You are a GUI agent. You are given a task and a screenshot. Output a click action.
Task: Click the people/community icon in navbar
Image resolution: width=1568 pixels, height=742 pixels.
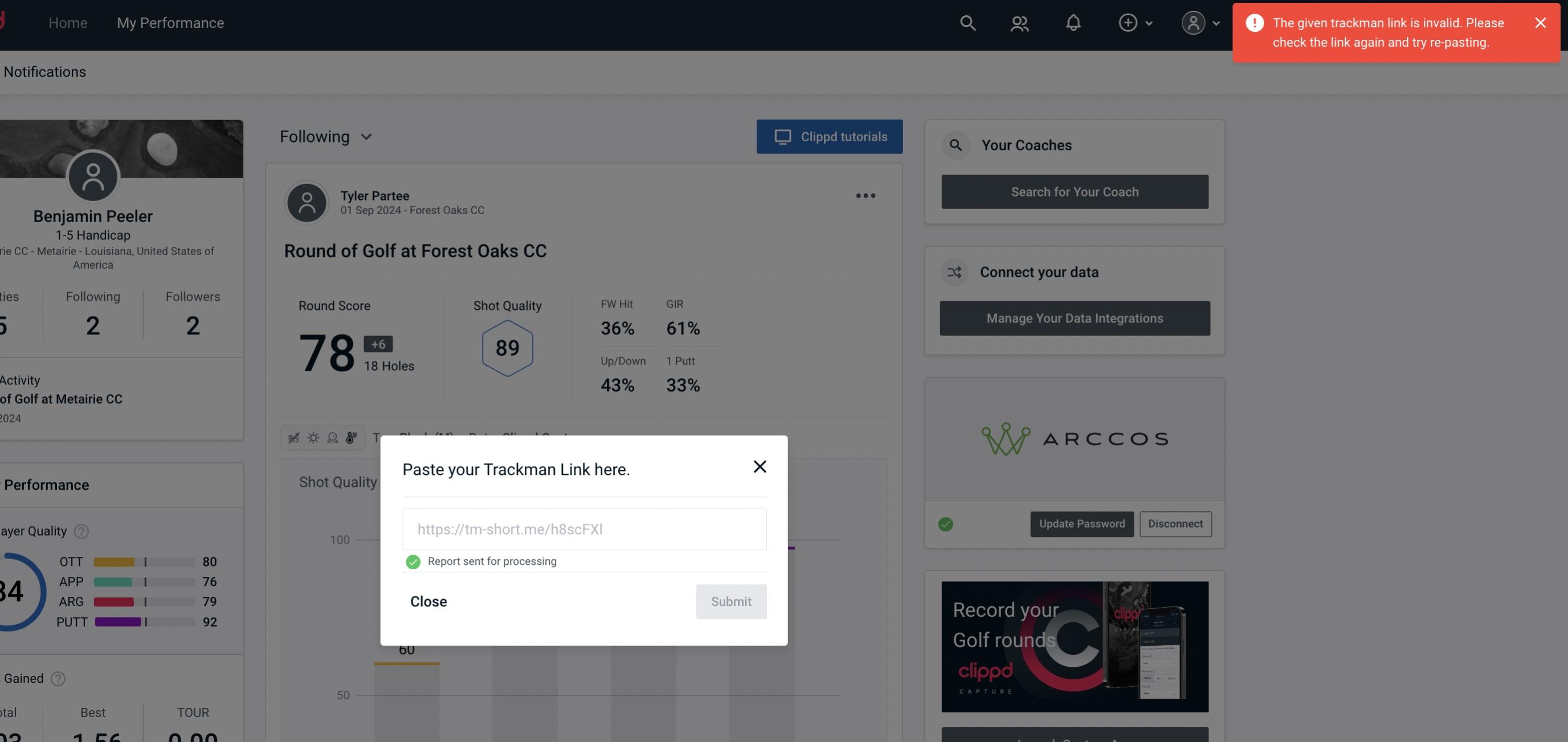pyautogui.click(x=1019, y=22)
